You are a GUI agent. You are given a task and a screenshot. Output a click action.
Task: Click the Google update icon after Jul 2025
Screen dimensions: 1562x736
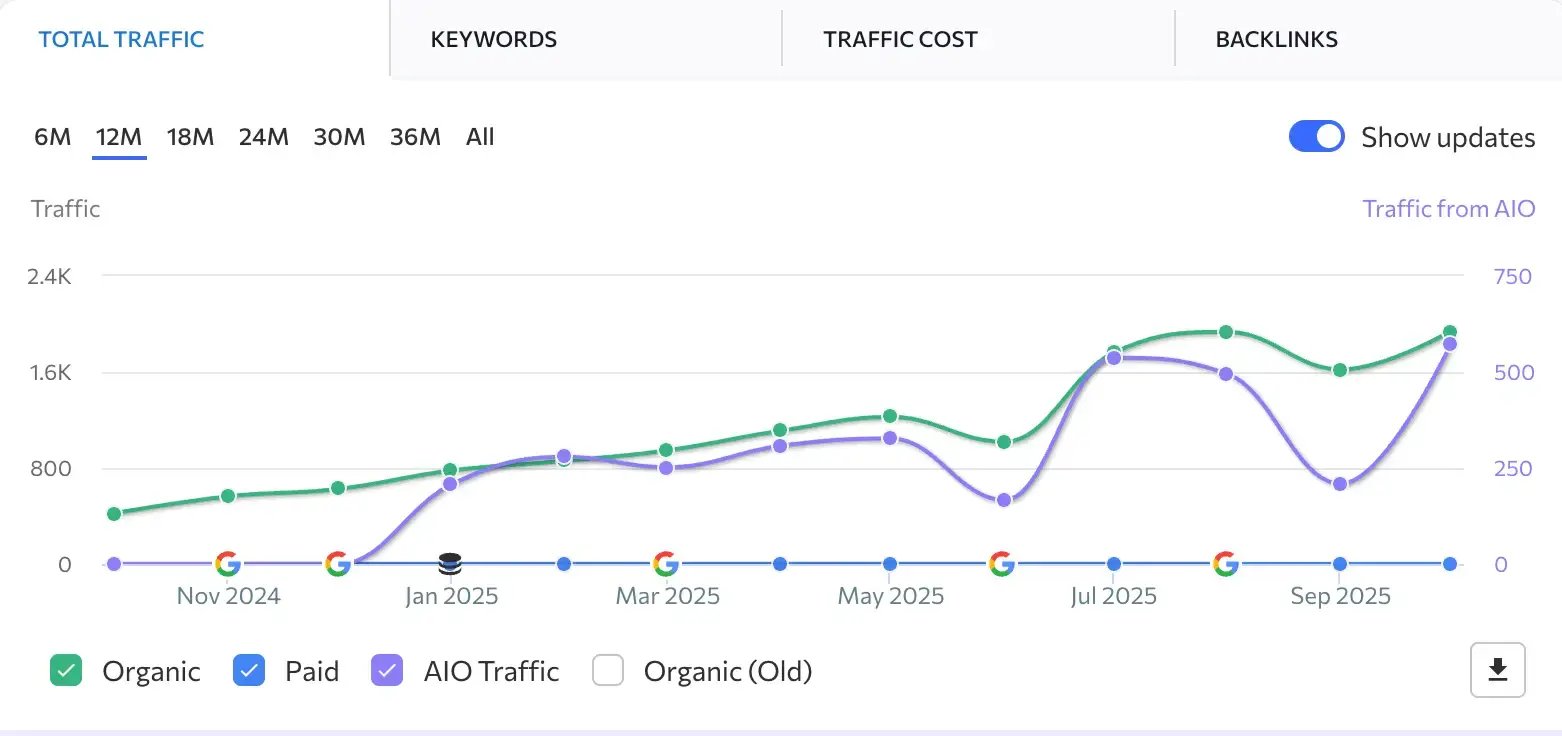click(1226, 564)
